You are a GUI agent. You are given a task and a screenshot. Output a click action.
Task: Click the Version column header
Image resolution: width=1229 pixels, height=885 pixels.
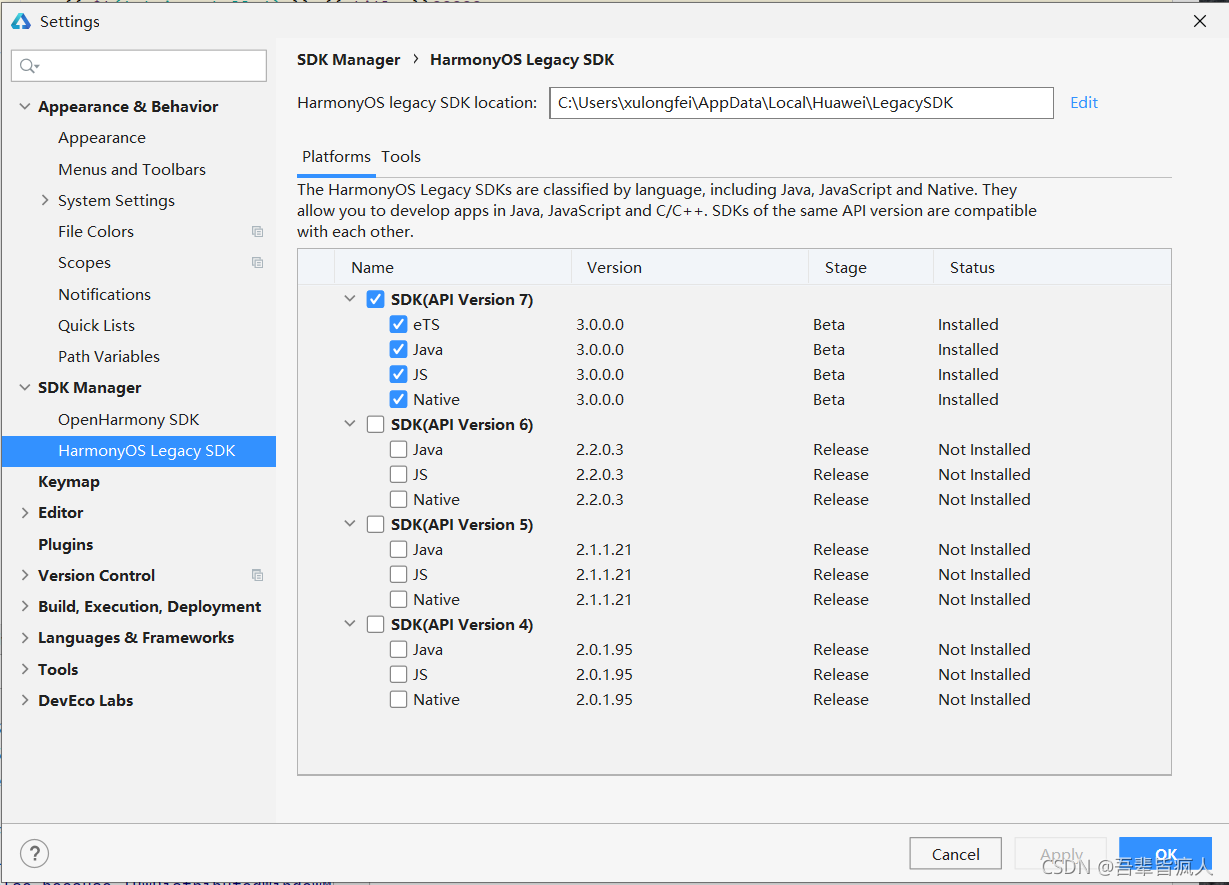coord(690,268)
